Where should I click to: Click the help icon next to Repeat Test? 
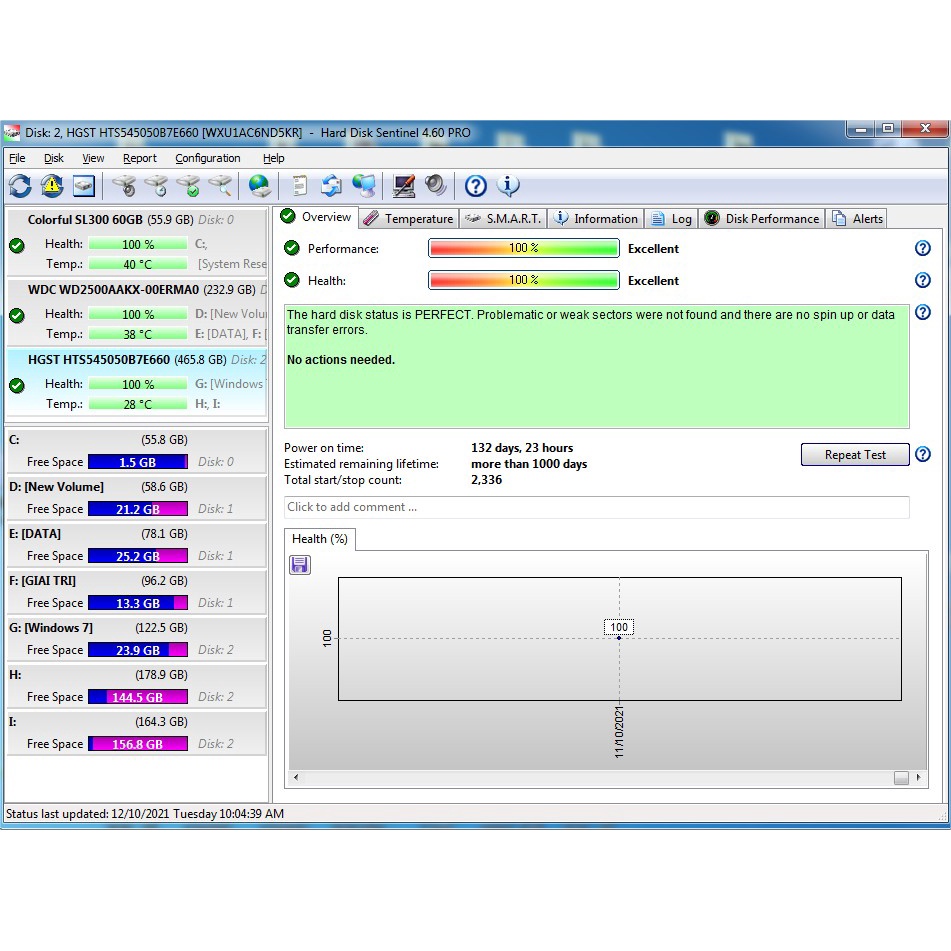pyautogui.click(x=922, y=455)
